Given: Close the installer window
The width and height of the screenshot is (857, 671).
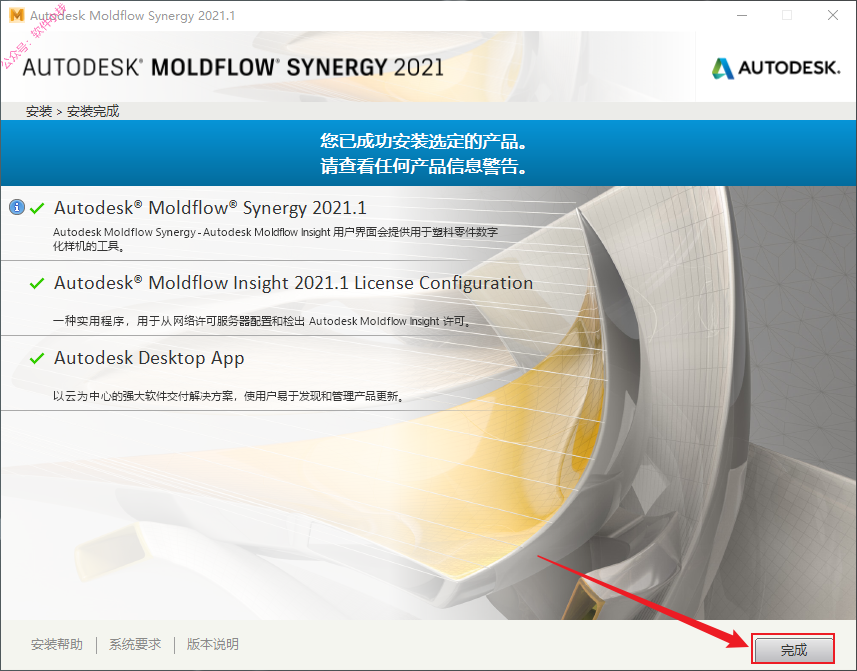Looking at the screenshot, I should tap(832, 15).
